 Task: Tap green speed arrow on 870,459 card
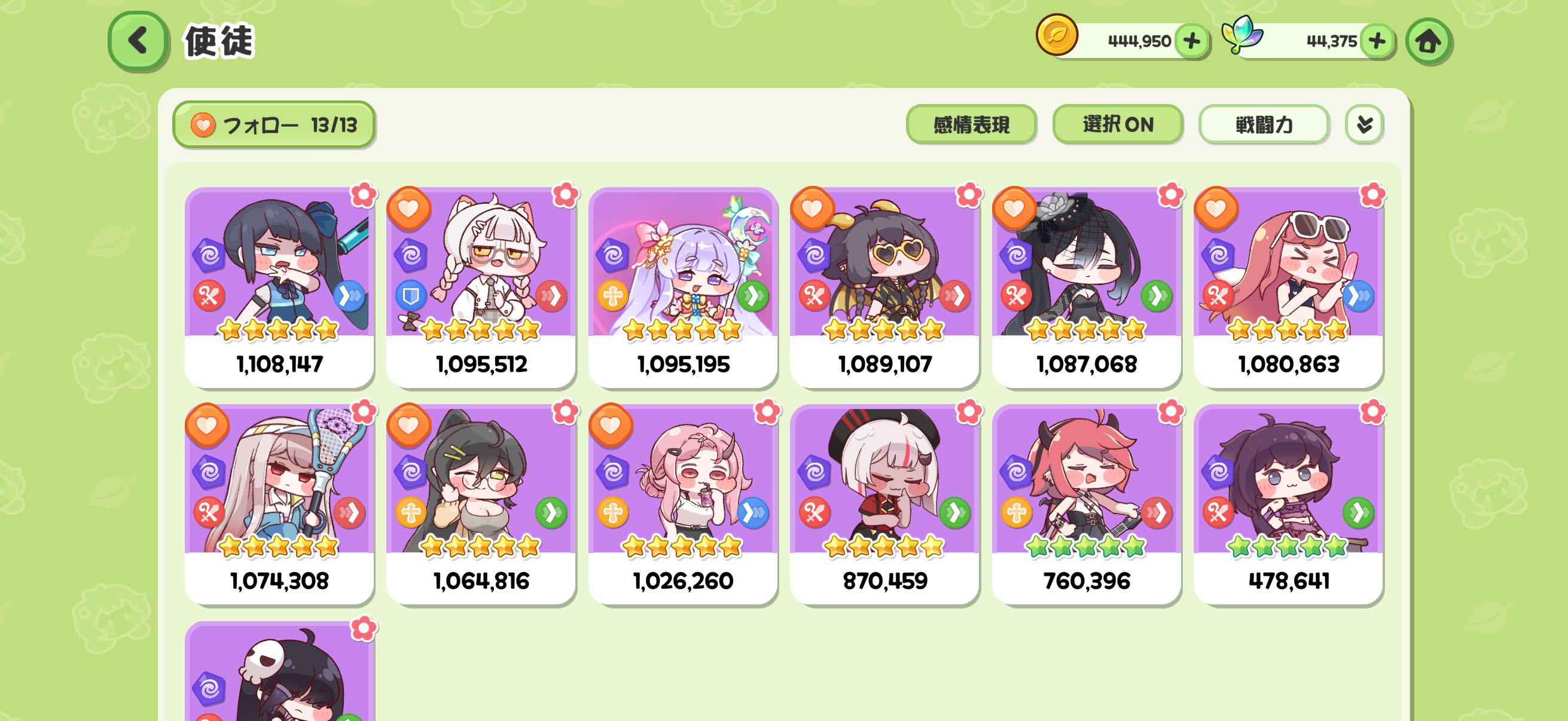coord(954,513)
